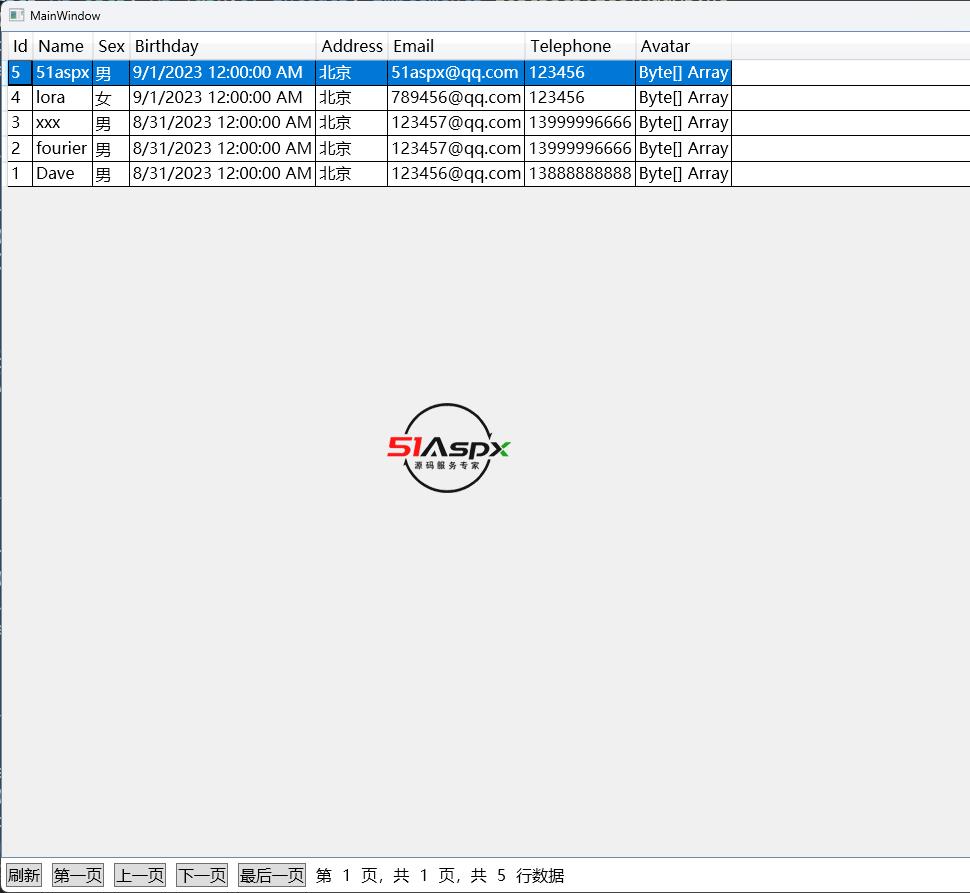Click the Address column header

351,46
